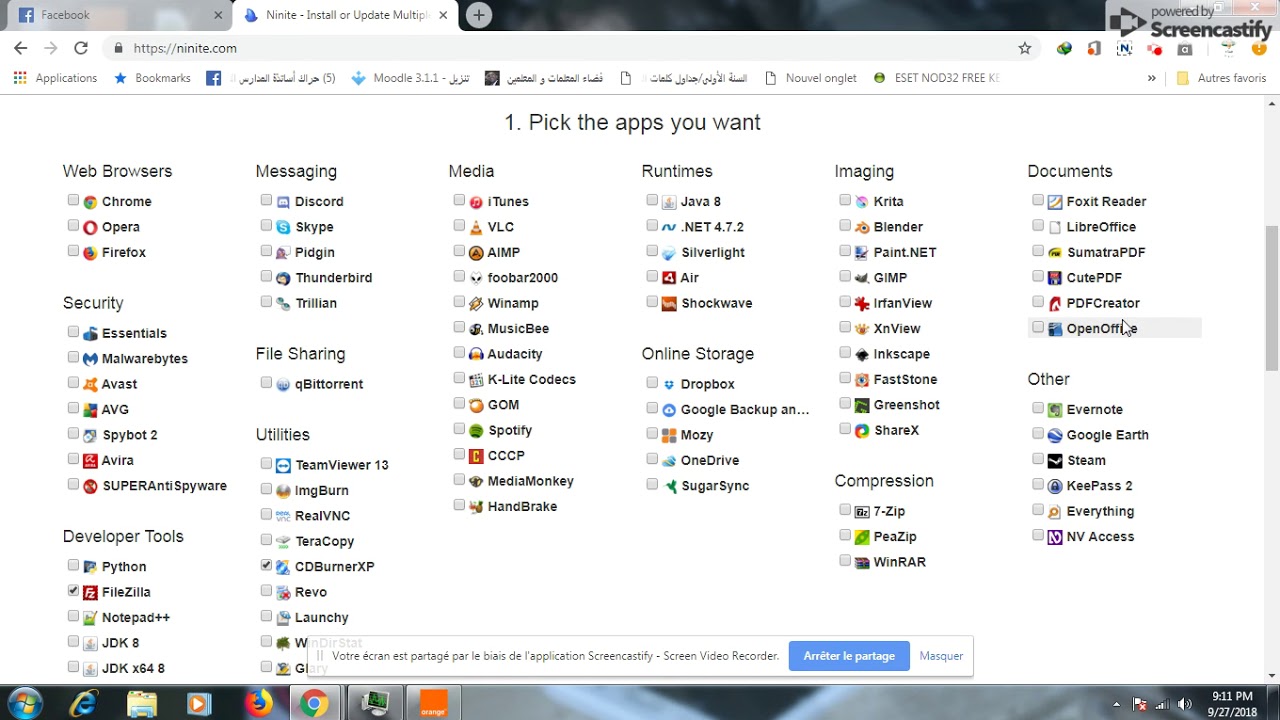This screenshot has width=1280, height=720.
Task: Reload the Ninite page
Action: pyautogui.click(x=81, y=48)
